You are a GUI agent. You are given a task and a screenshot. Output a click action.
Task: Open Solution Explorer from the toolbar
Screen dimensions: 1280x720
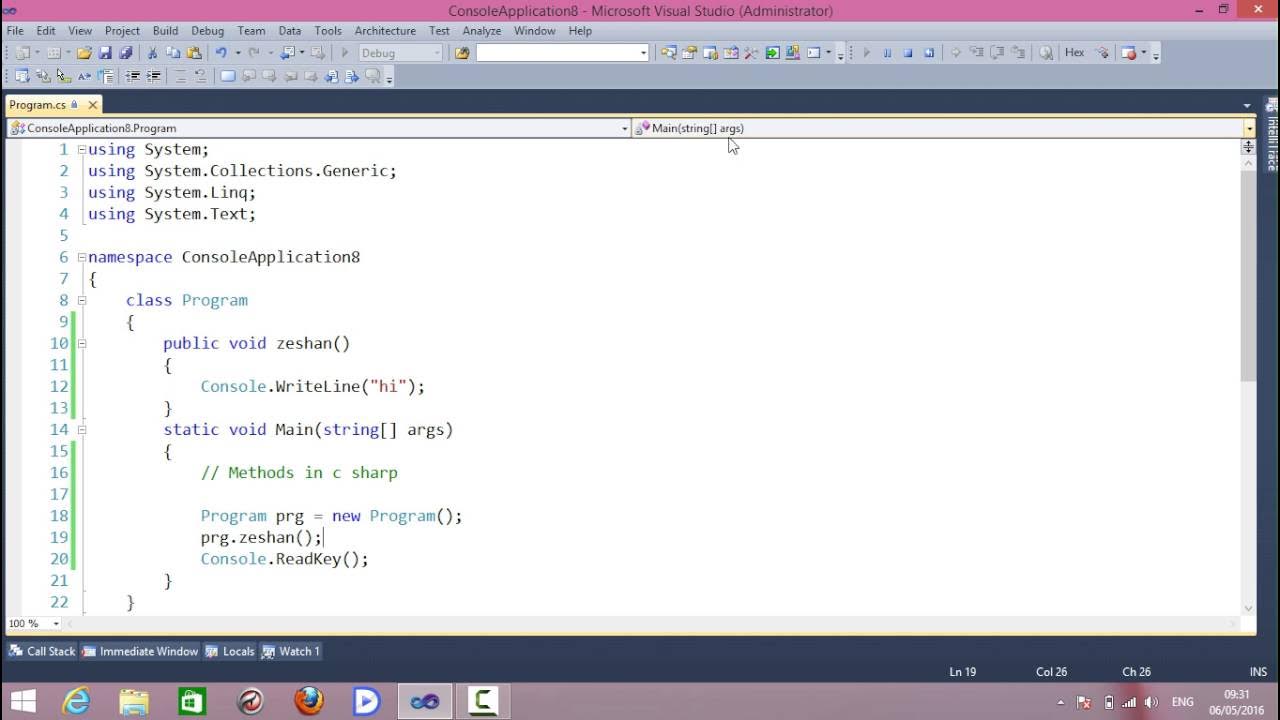tap(668, 53)
